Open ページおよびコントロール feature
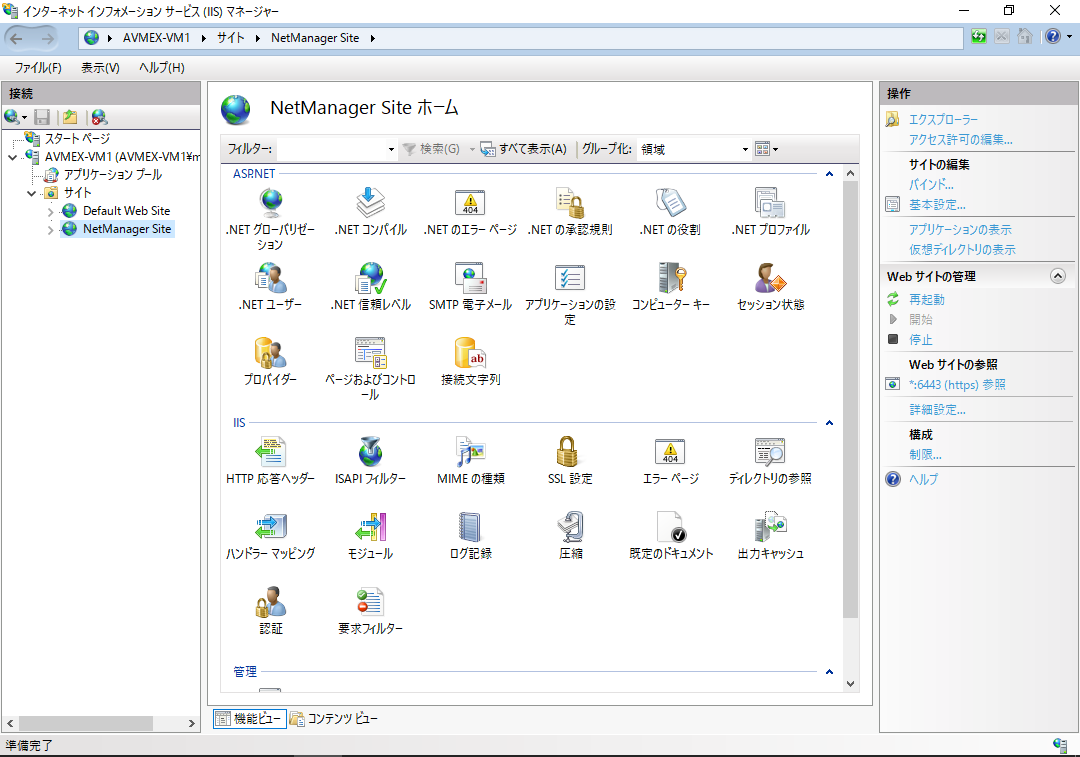The width and height of the screenshot is (1080, 757). point(371,369)
